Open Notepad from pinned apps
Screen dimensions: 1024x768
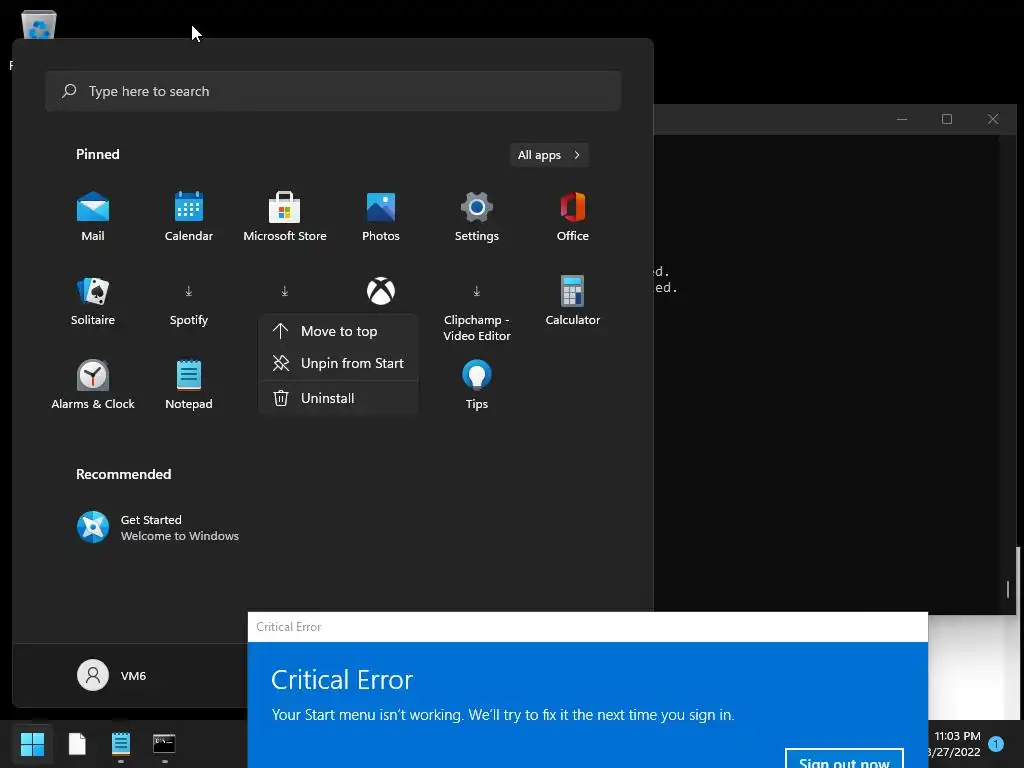189,385
